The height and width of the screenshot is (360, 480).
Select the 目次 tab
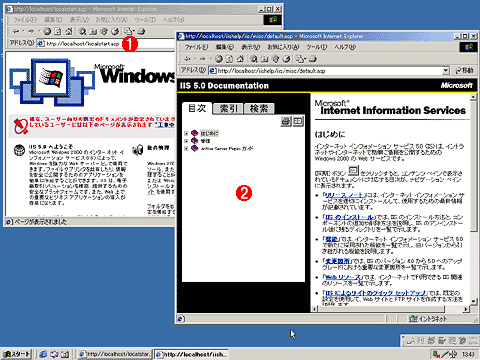tap(197, 108)
